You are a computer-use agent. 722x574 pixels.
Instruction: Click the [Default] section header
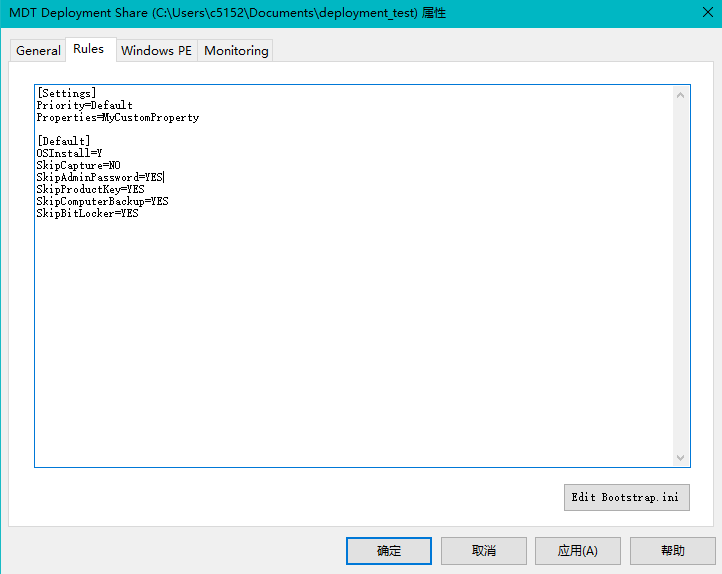64,141
